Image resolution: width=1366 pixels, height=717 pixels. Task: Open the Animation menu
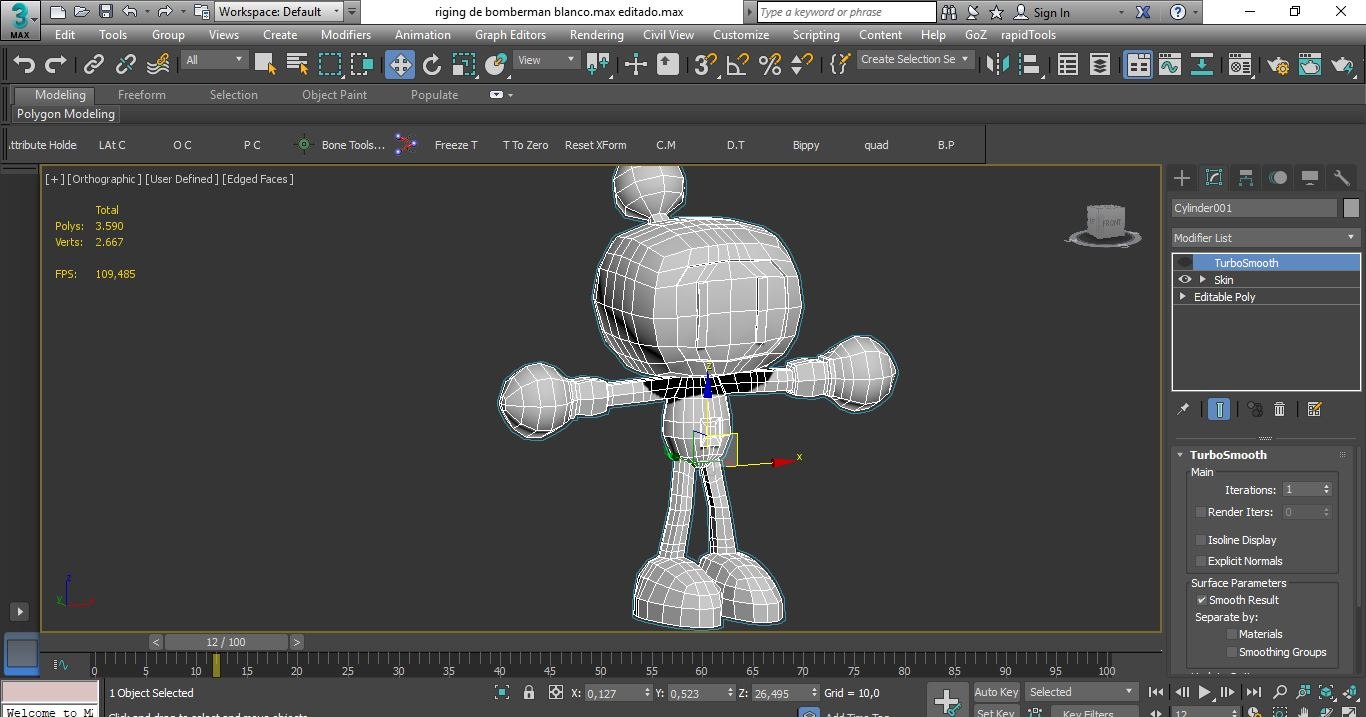tap(423, 34)
